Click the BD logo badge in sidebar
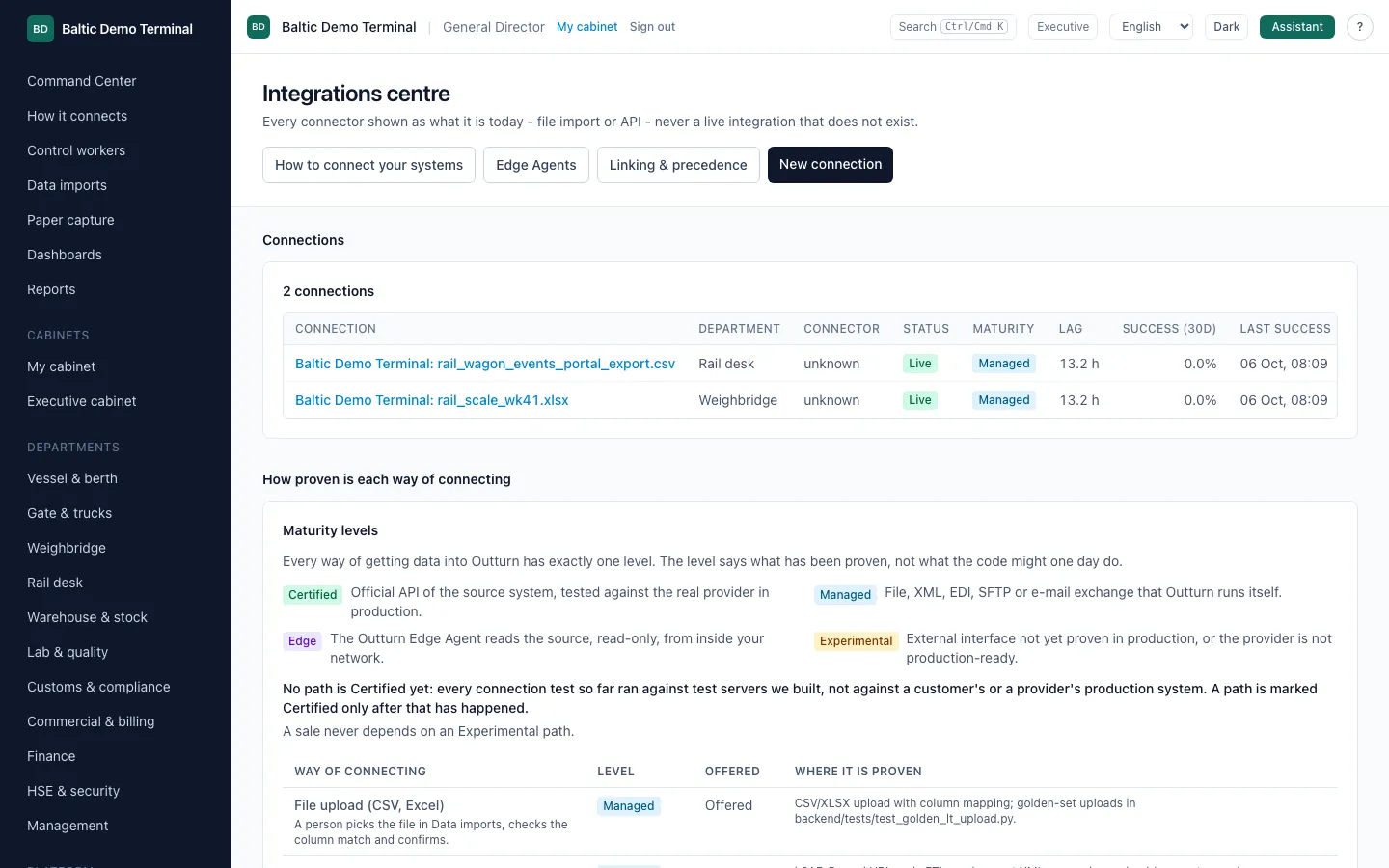 click(x=41, y=29)
